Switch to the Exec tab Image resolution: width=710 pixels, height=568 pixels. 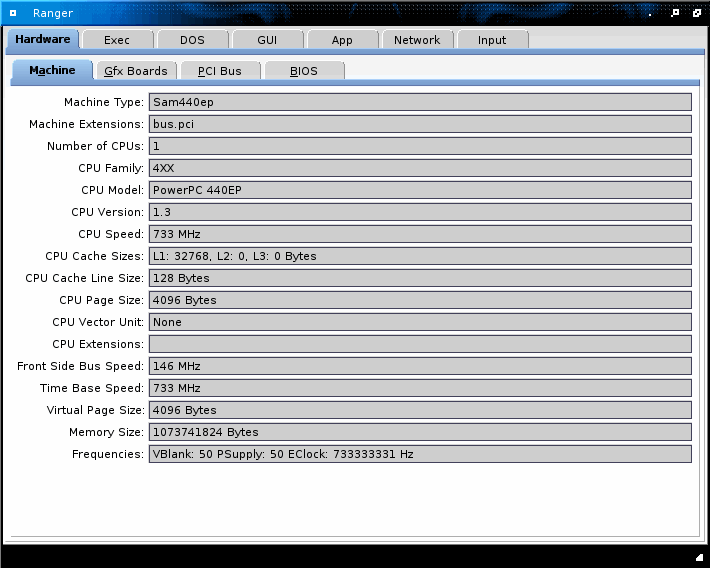pyautogui.click(x=117, y=40)
